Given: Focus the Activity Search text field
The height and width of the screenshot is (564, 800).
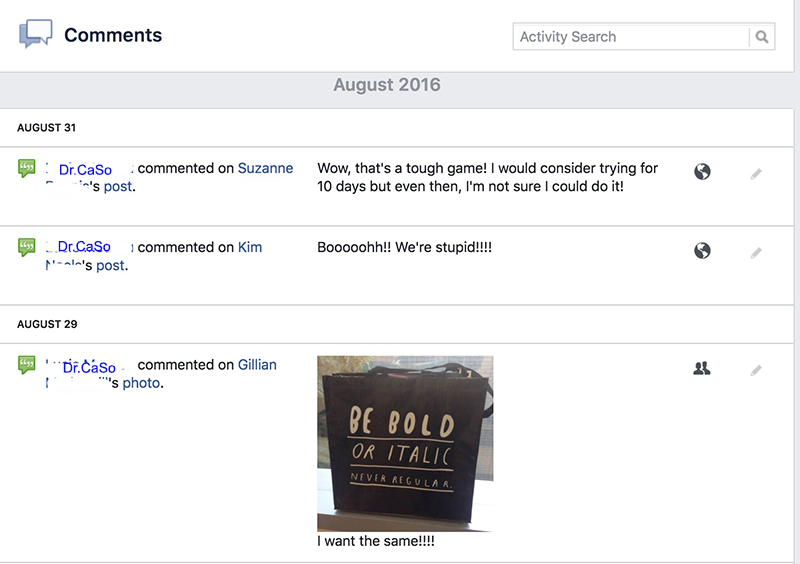Looking at the screenshot, I should coord(630,37).
